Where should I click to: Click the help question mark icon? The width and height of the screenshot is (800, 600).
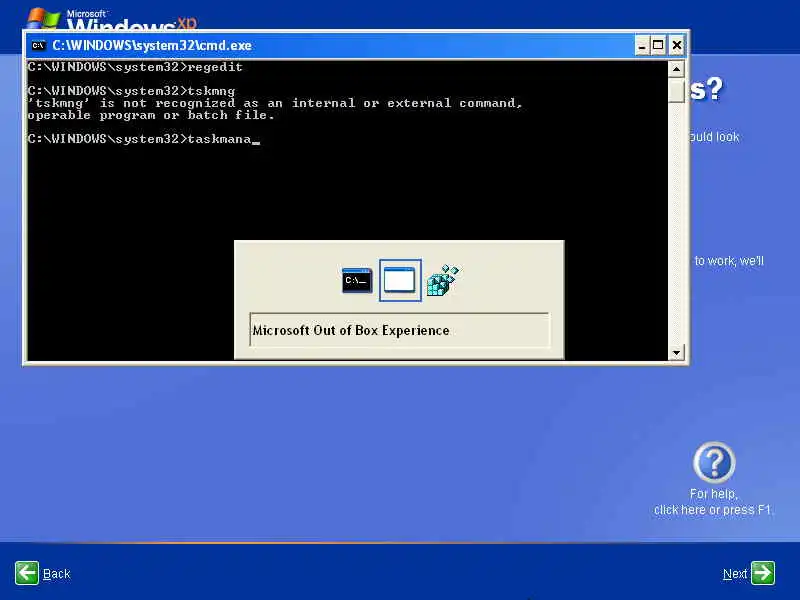[714, 462]
